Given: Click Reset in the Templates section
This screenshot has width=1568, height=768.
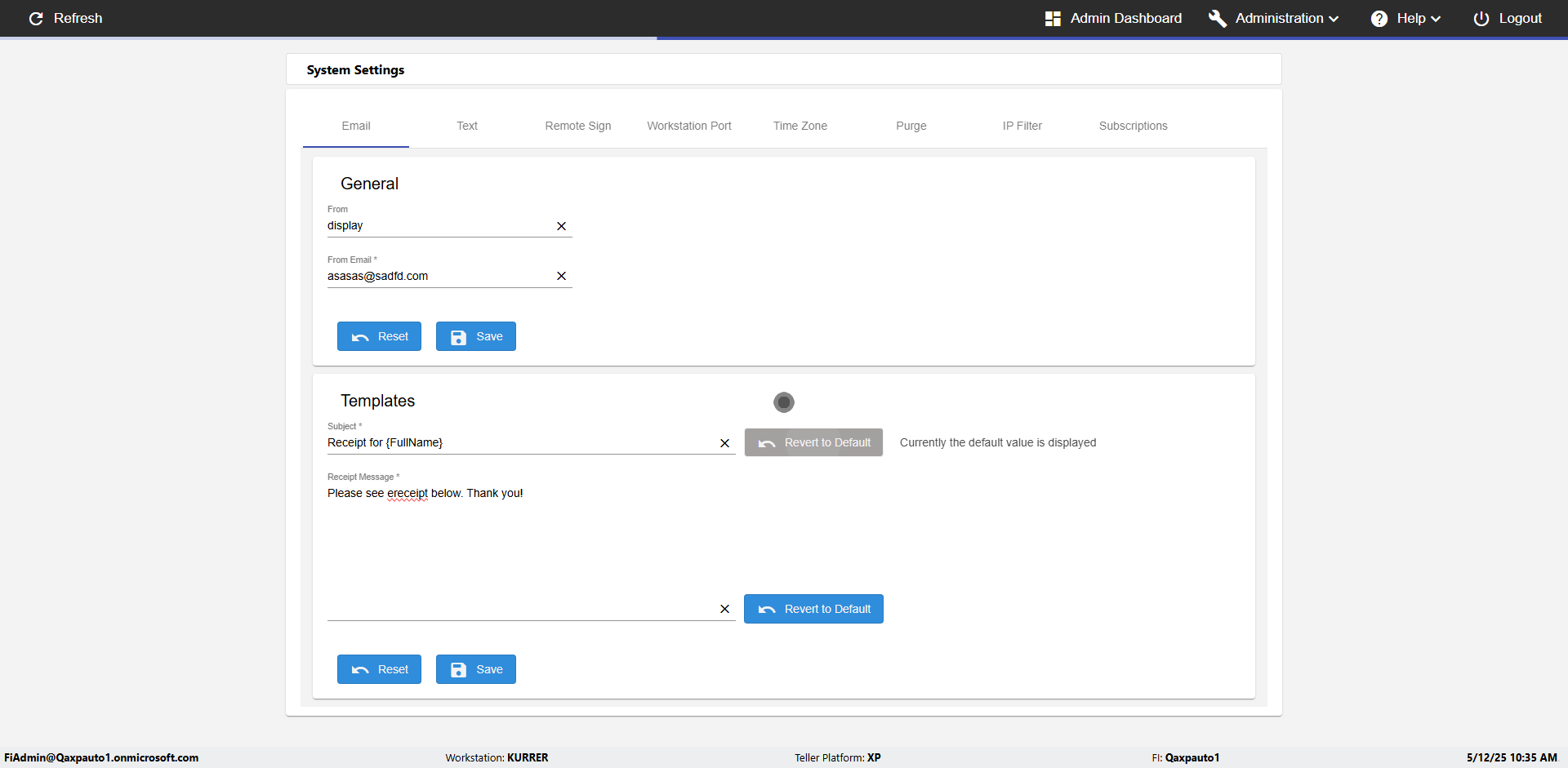Looking at the screenshot, I should point(379,669).
